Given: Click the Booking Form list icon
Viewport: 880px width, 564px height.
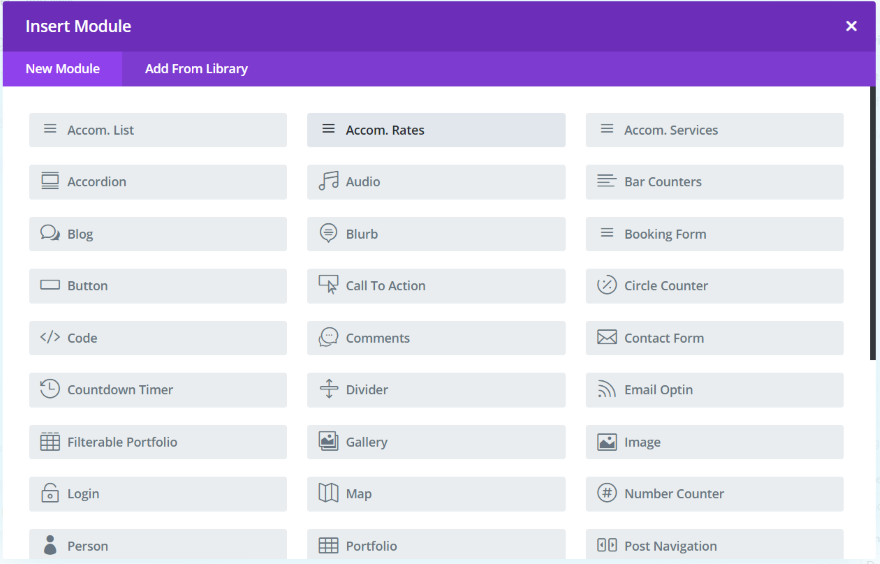Looking at the screenshot, I should coord(607,233).
